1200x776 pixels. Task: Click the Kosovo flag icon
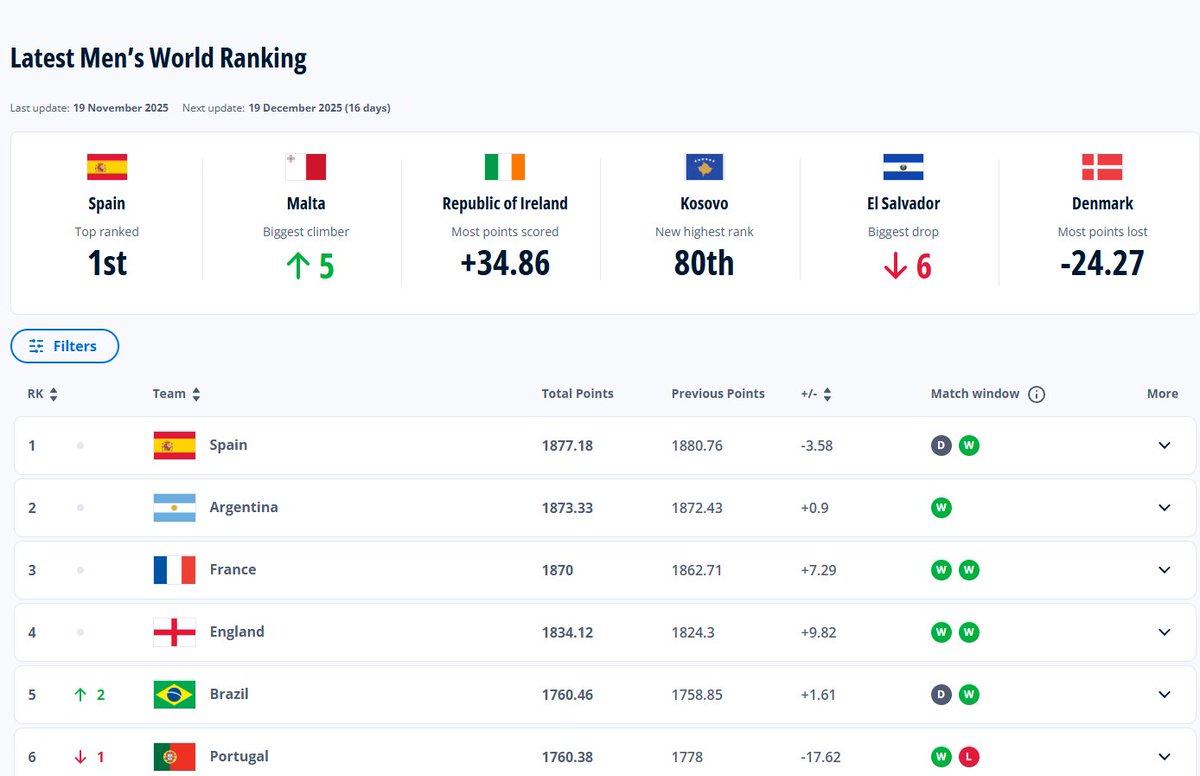(x=704, y=167)
